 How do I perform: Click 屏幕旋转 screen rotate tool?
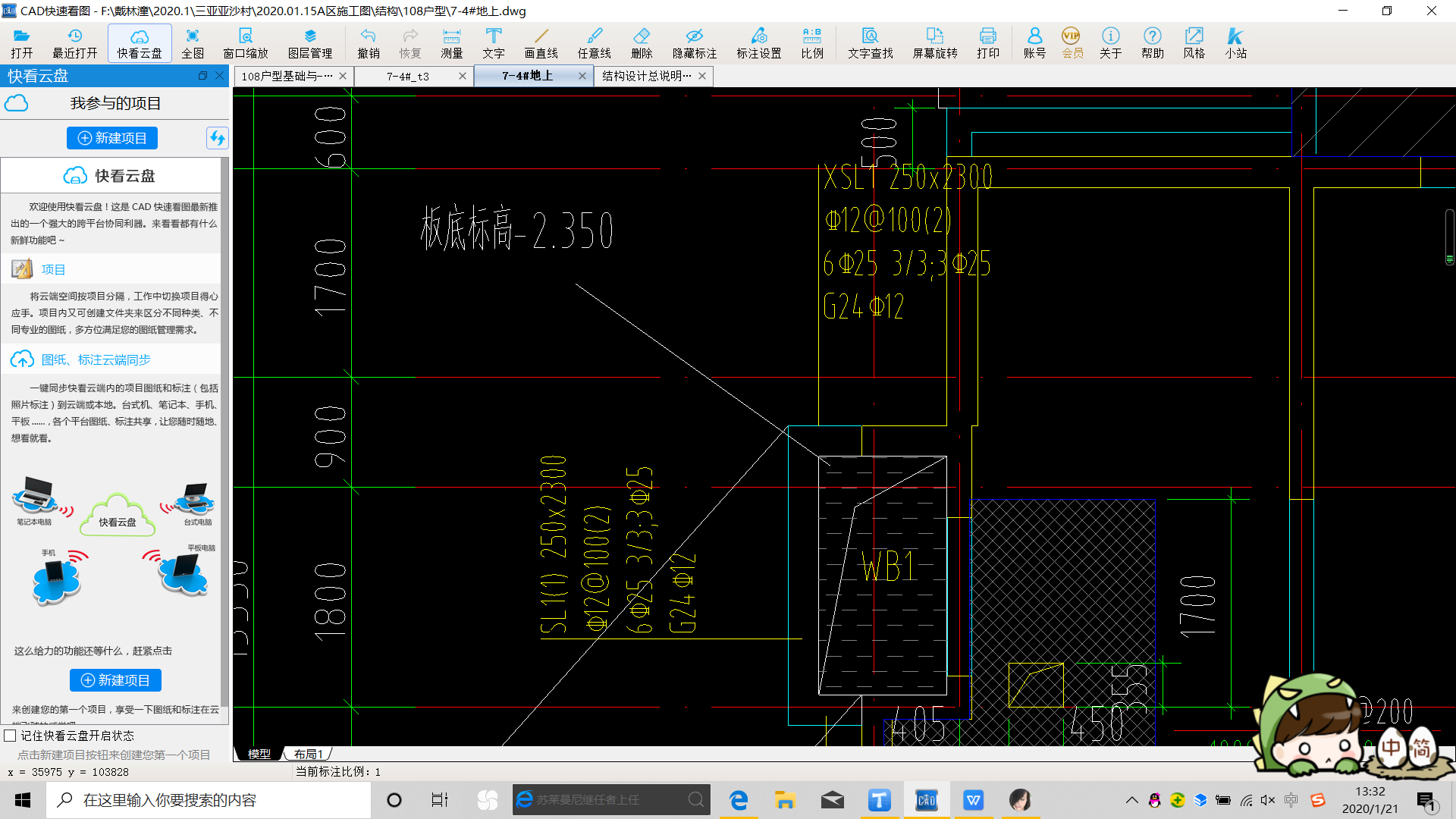[935, 43]
